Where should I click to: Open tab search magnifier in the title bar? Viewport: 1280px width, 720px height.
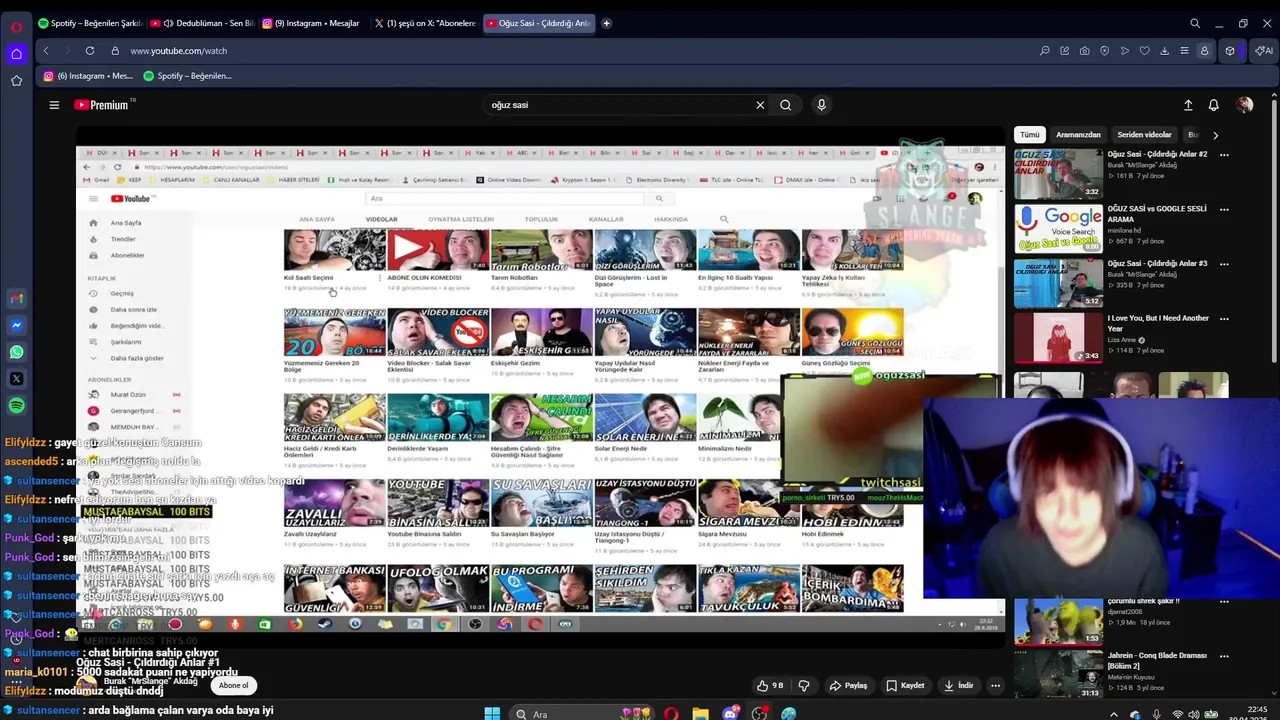click(1195, 23)
